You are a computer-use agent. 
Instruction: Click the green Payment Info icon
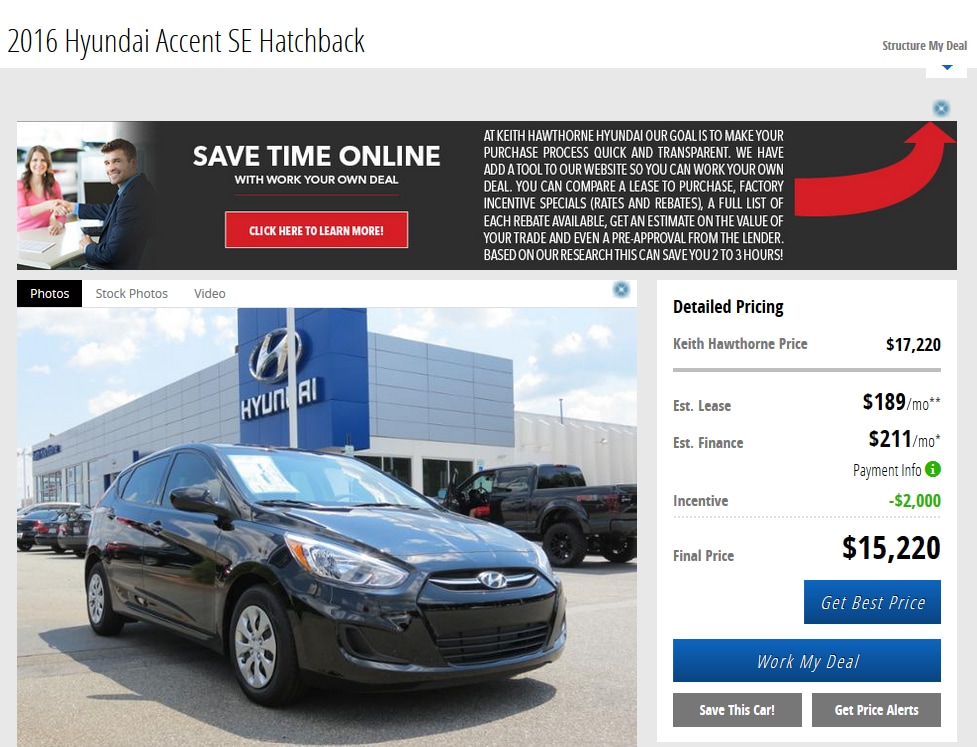(x=933, y=469)
